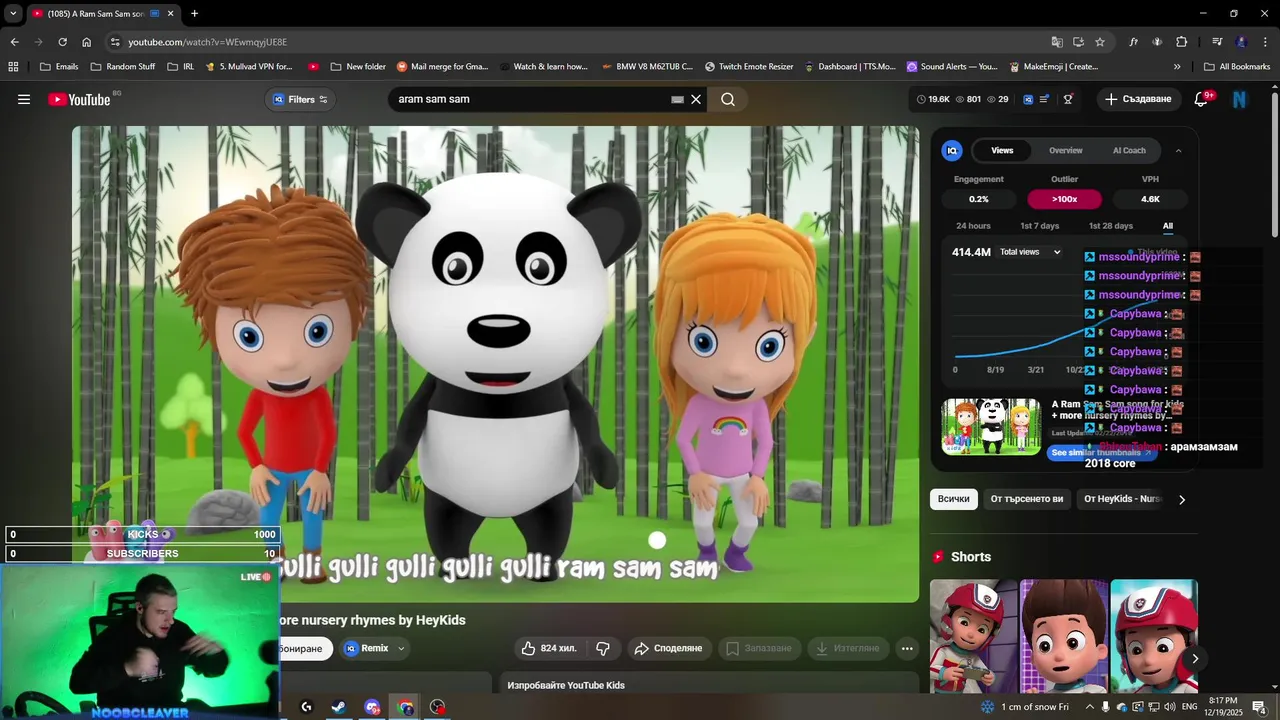Go back in browser history
This screenshot has width=1280, height=720.
14,42
